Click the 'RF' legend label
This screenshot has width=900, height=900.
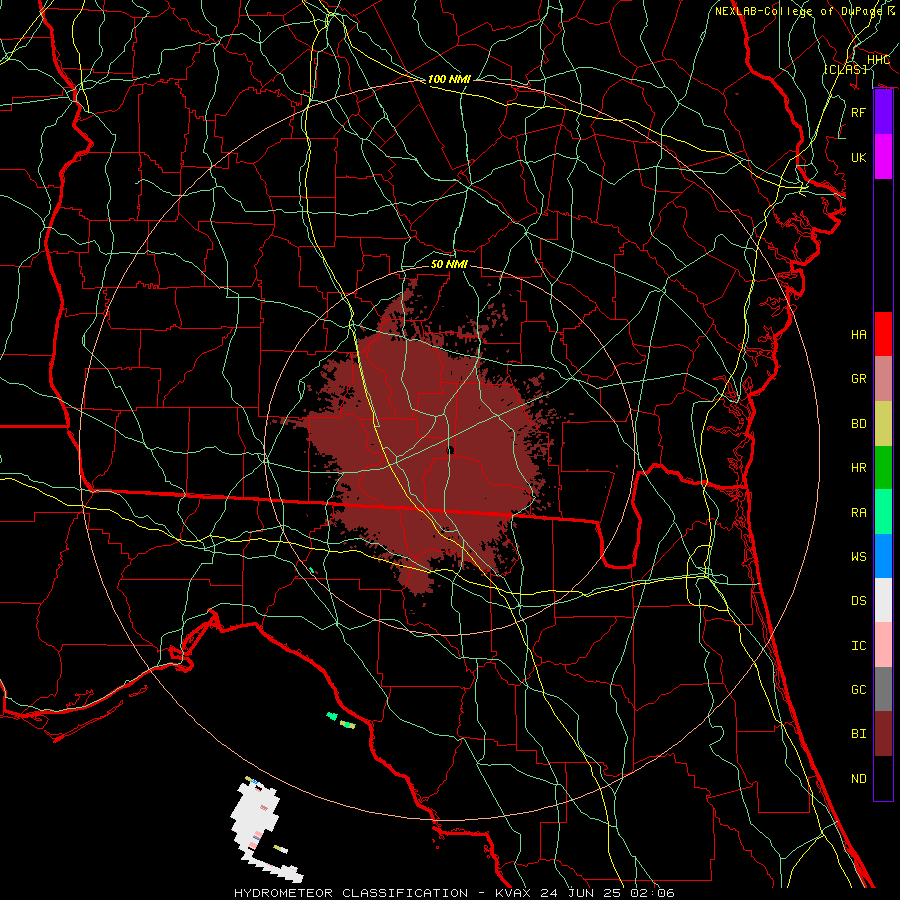[858, 112]
